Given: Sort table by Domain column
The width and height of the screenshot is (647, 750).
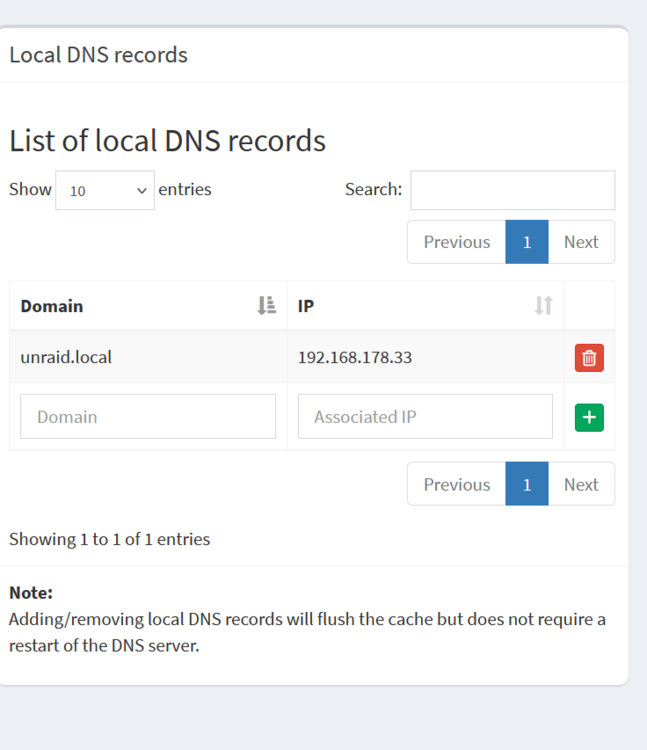Looking at the screenshot, I should [148, 306].
